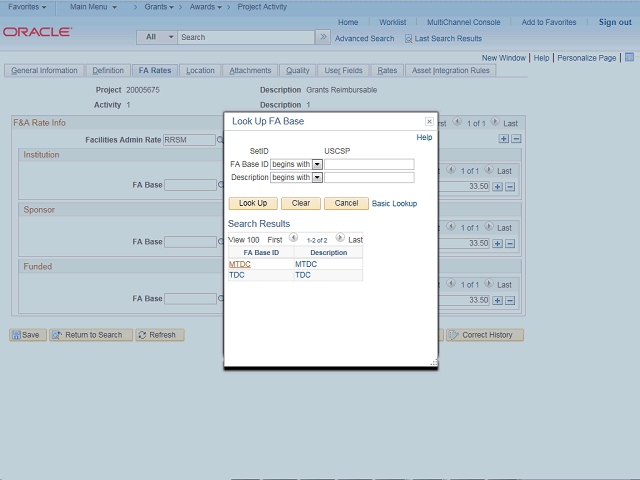Click the Correct History button
This screenshot has width=640, height=480.
coord(485,335)
